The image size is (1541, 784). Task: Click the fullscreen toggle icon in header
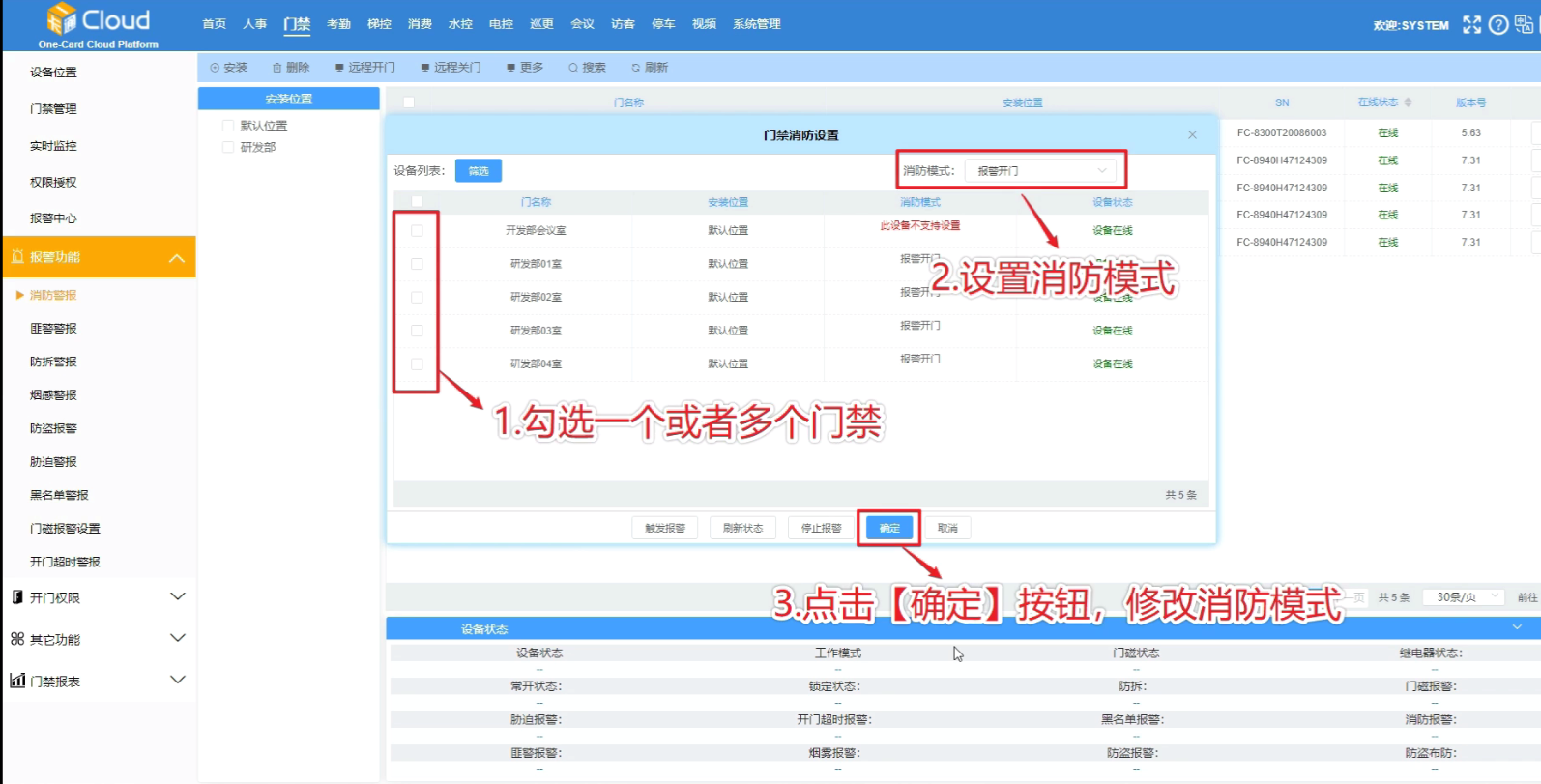click(1471, 25)
